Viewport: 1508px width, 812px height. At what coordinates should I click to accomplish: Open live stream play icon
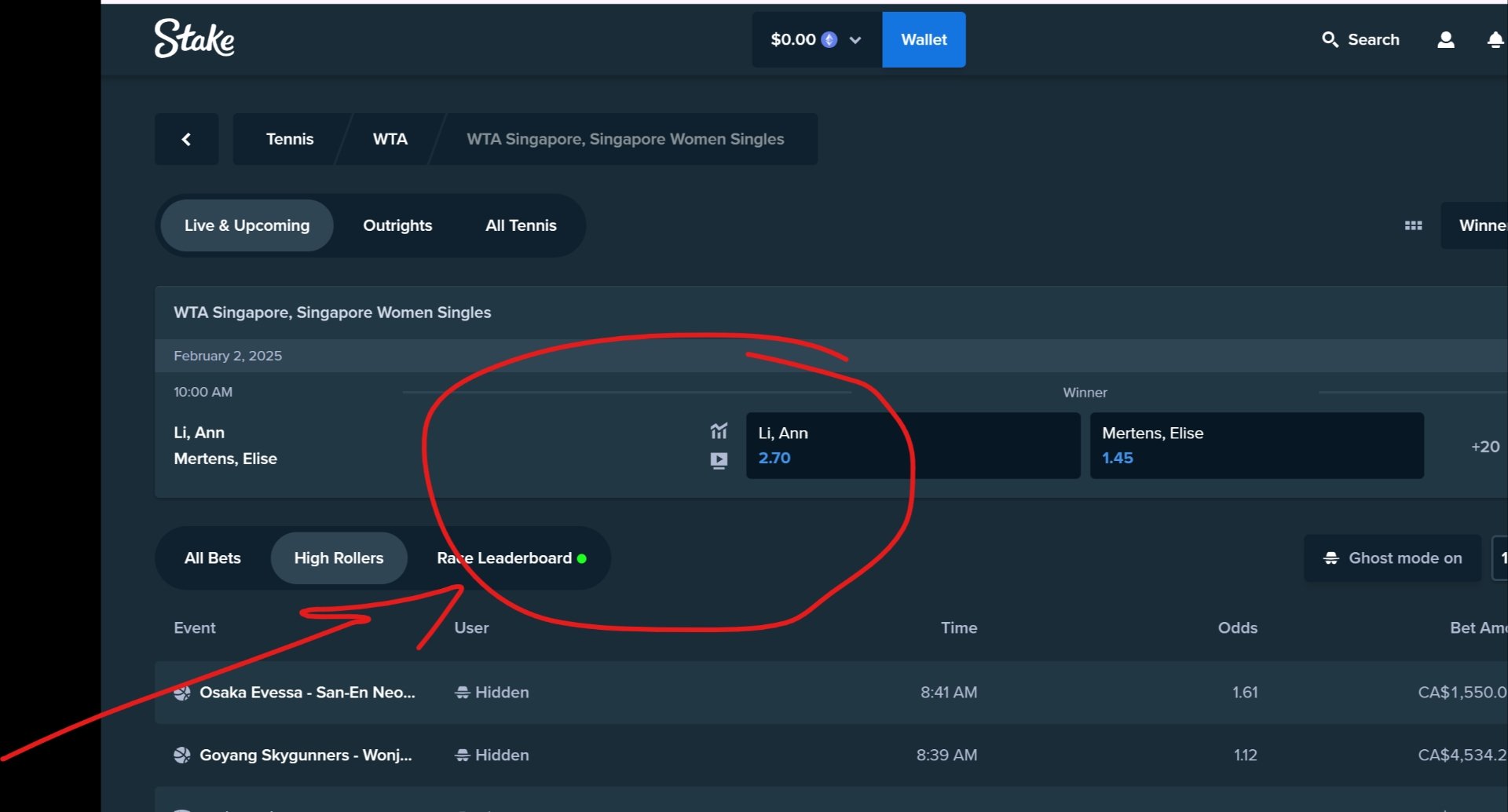pyautogui.click(x=719, y=460)
